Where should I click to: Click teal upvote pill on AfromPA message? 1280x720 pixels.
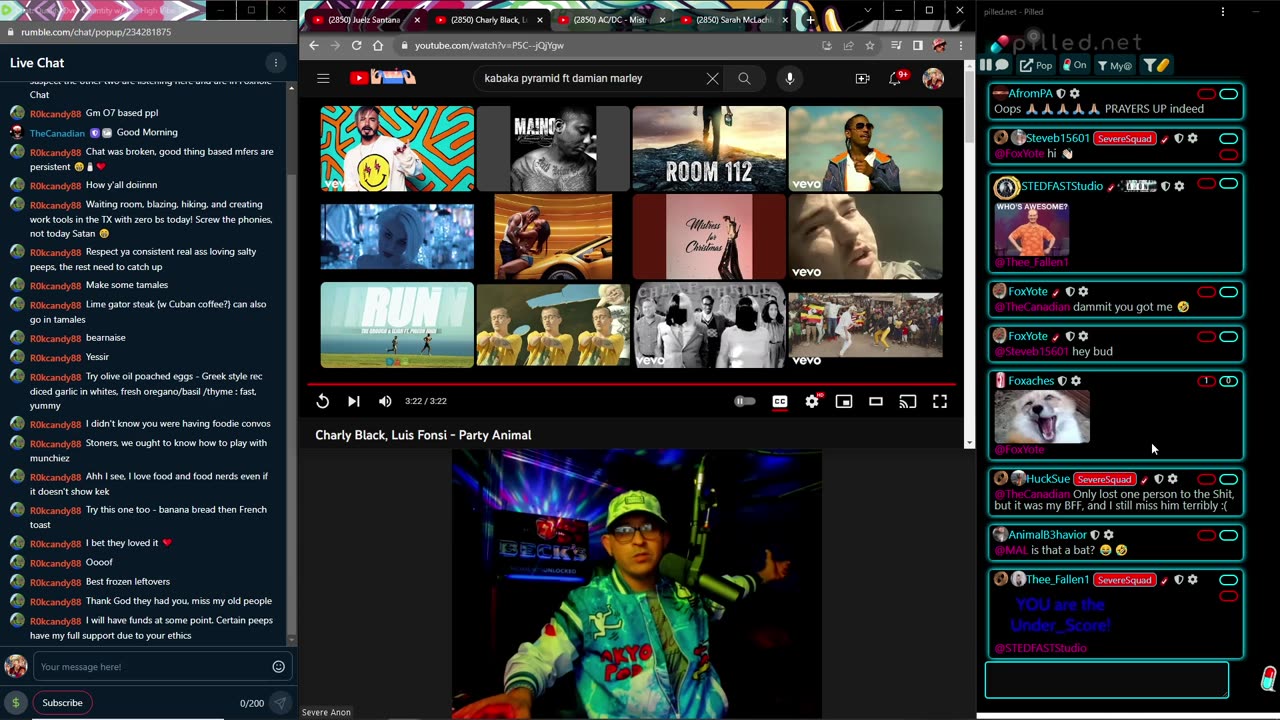click(x=1228, y=95)
